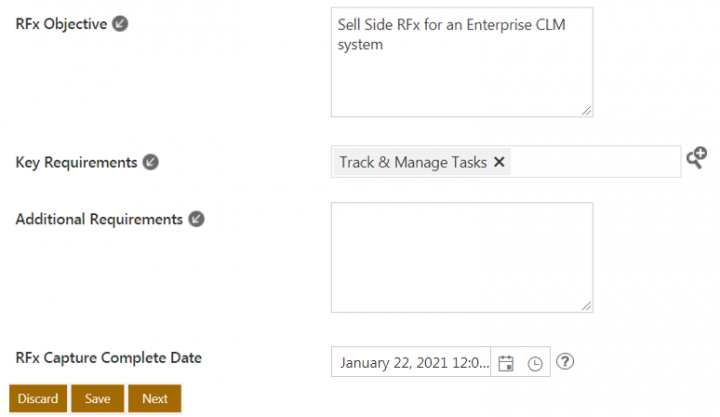This screenshot has width=720, height=417.
Task: Click the question mark help icon
Action: pos(566,362)
